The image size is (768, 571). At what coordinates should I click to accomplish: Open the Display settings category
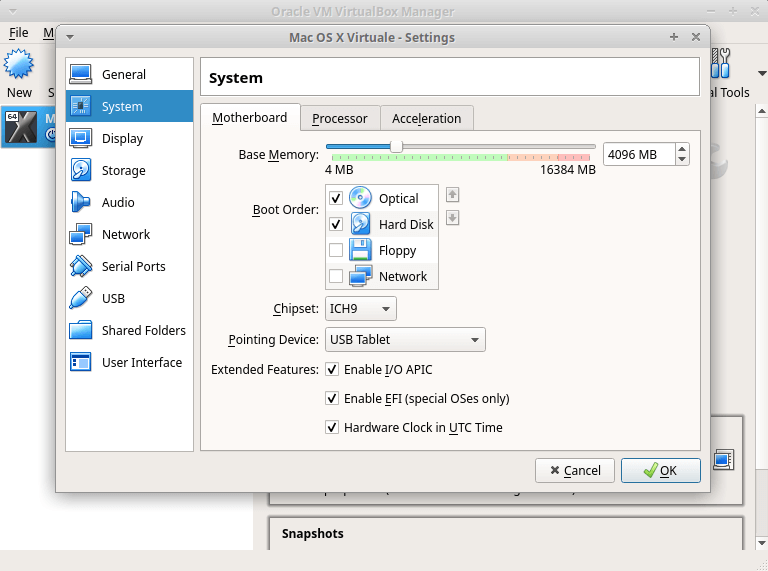tap(129, 139)
